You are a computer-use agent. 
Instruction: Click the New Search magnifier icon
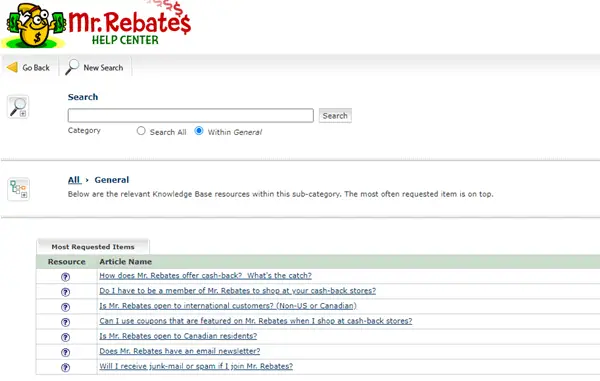pos(72,67)
